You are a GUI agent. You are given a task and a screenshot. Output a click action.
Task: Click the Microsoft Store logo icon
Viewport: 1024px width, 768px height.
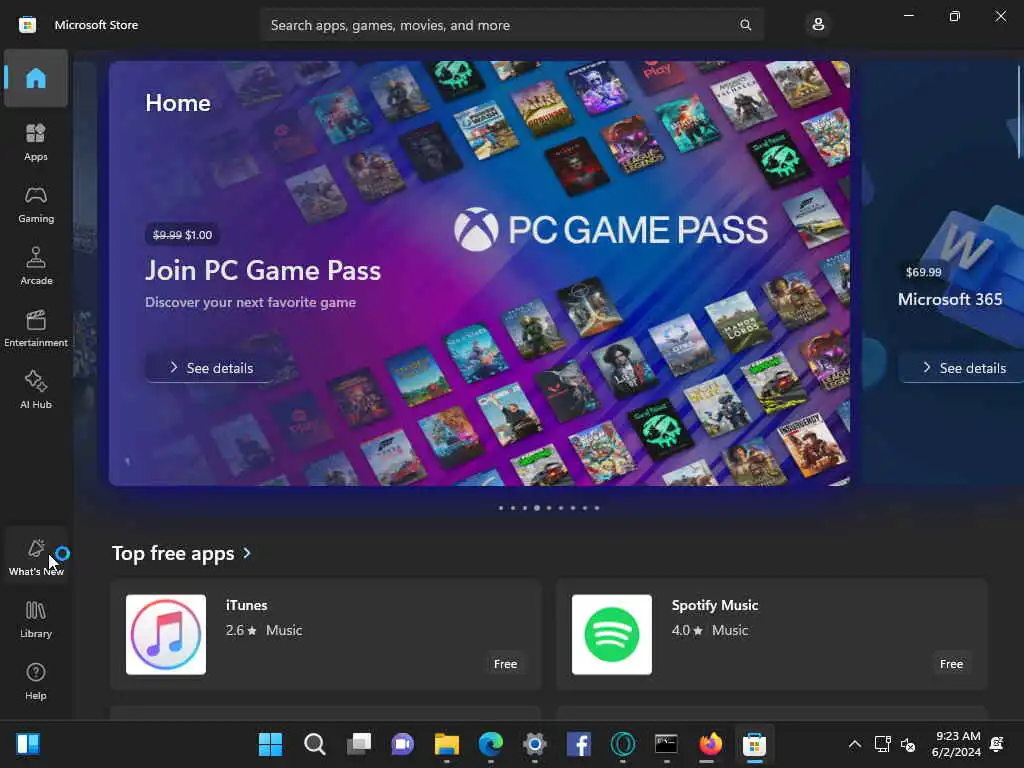tap(27, 25)
